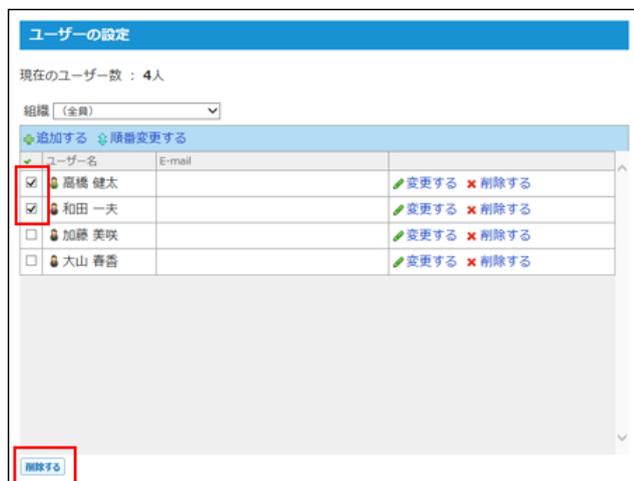Click 削除する link in 高橋 健太 row
The image size is (634, 481).
[505, 183]
